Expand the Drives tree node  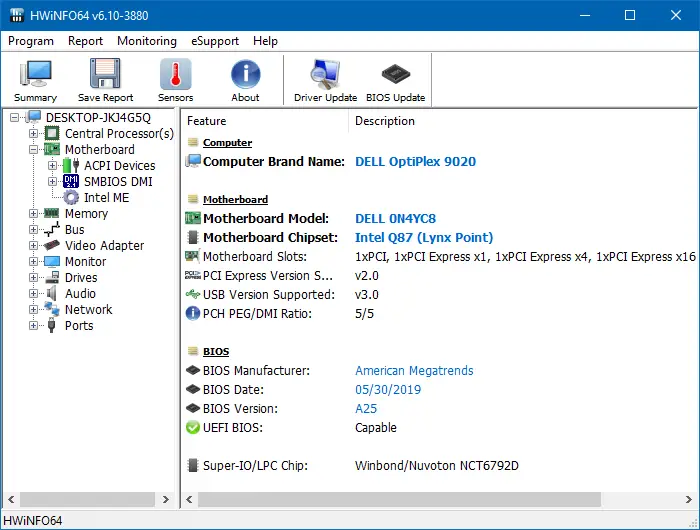point(33,278)
